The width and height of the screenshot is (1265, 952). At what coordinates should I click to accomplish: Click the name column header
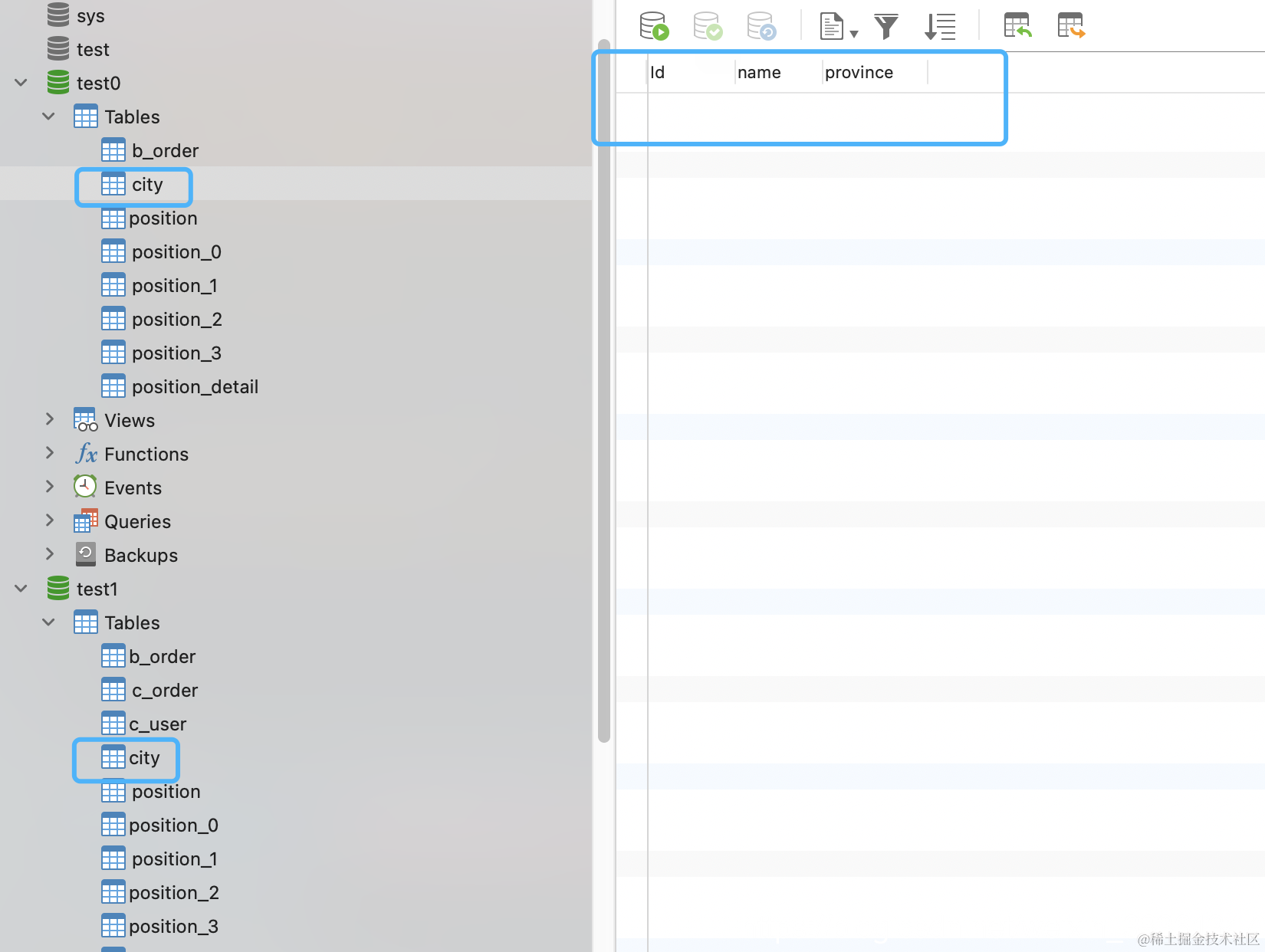click(778, 73)
